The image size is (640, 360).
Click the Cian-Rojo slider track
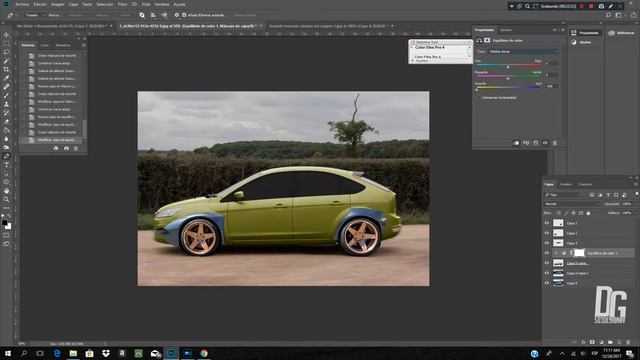pos(509,65)
